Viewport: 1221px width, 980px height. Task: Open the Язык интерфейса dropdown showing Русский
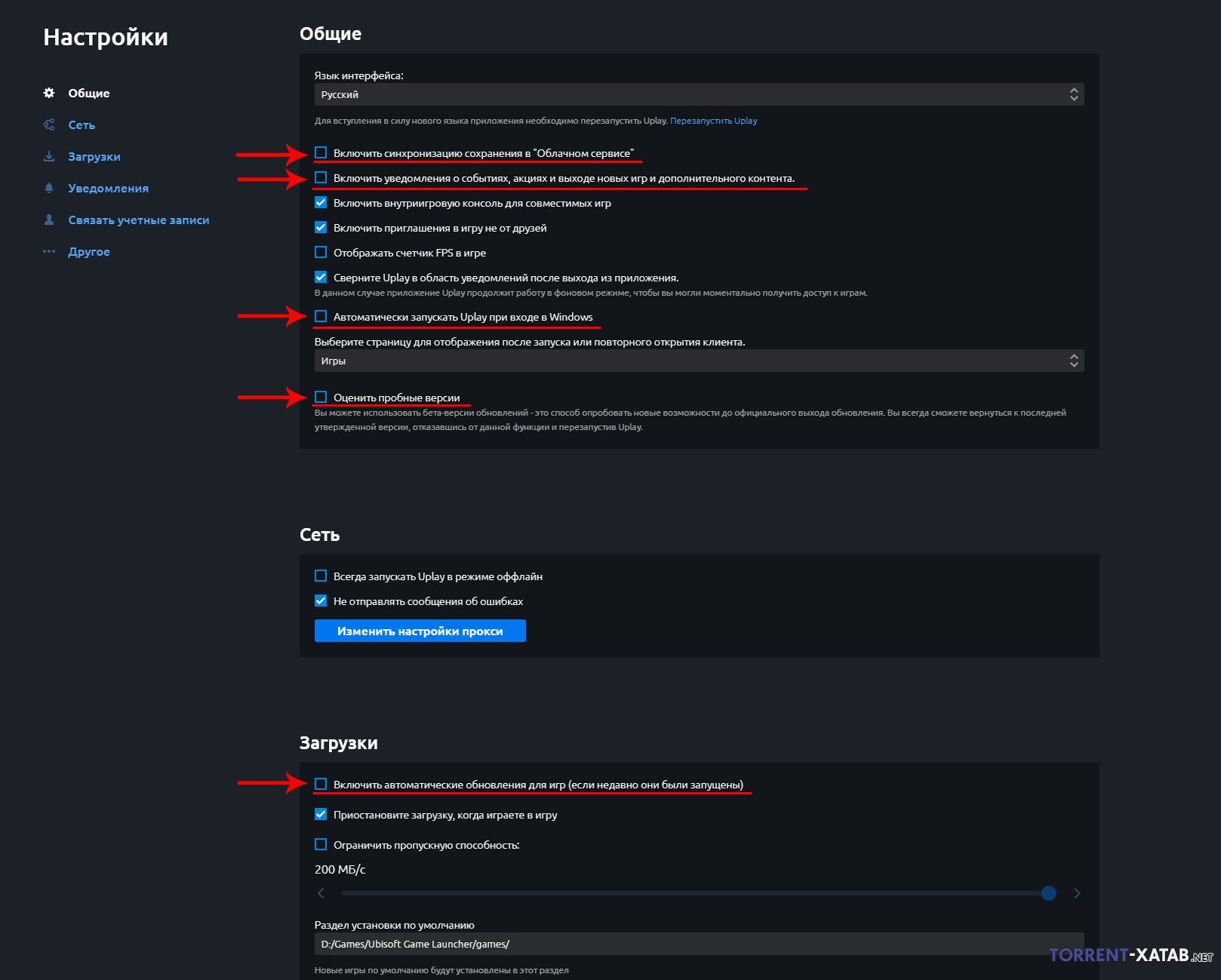coord(699,94)
